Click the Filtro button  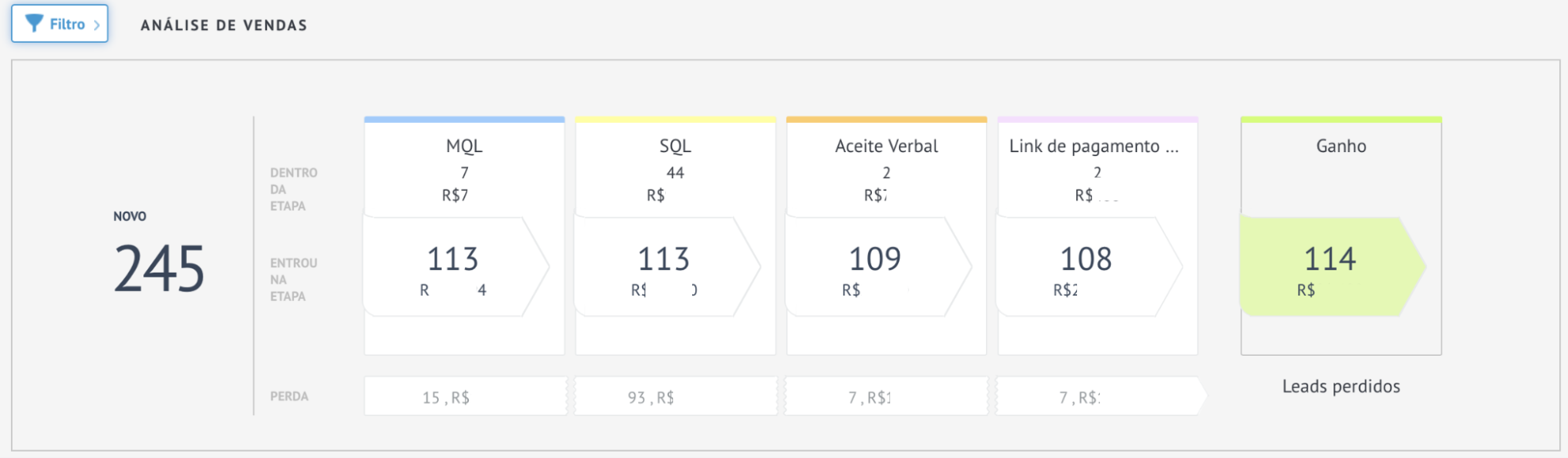click(x=59, y=23)
